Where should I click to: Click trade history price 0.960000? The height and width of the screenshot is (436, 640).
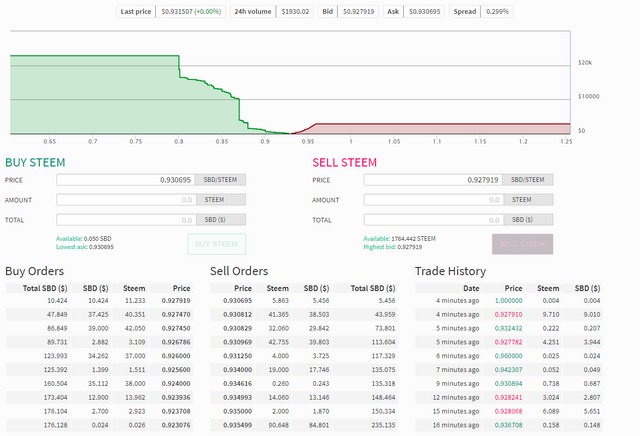pyautogui.click(x=509, y=356)
